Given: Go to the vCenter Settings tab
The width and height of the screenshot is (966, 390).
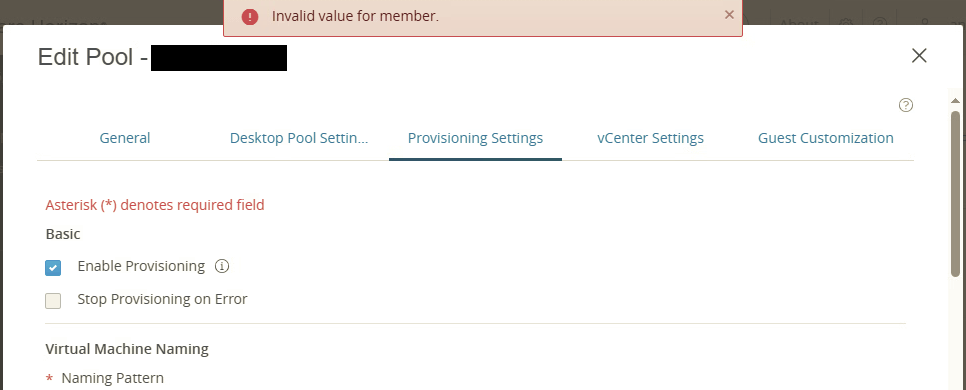Looking at the screenshot, I should point(651,138).
